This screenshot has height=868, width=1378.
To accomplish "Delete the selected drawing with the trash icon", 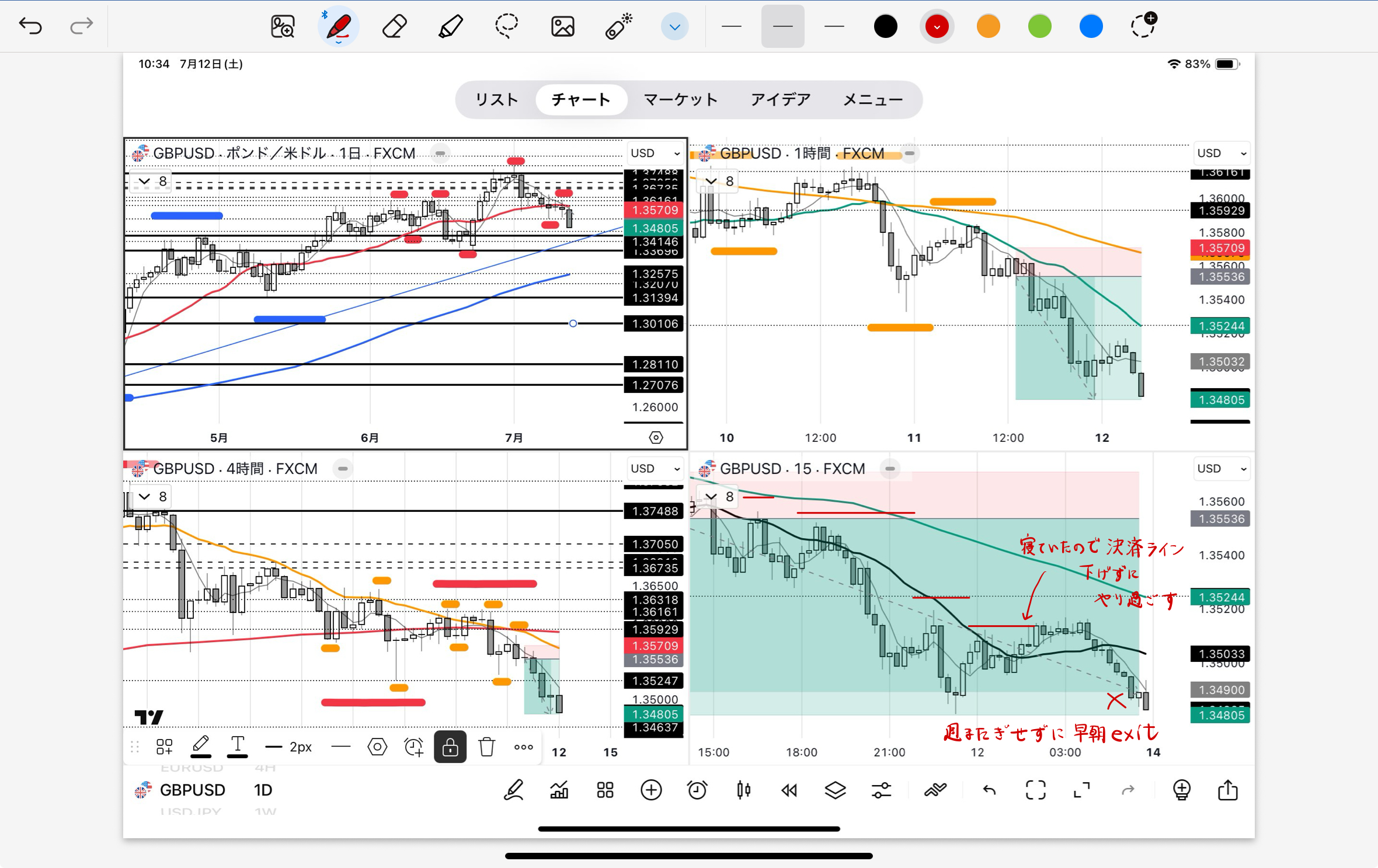I will (486, 747).
